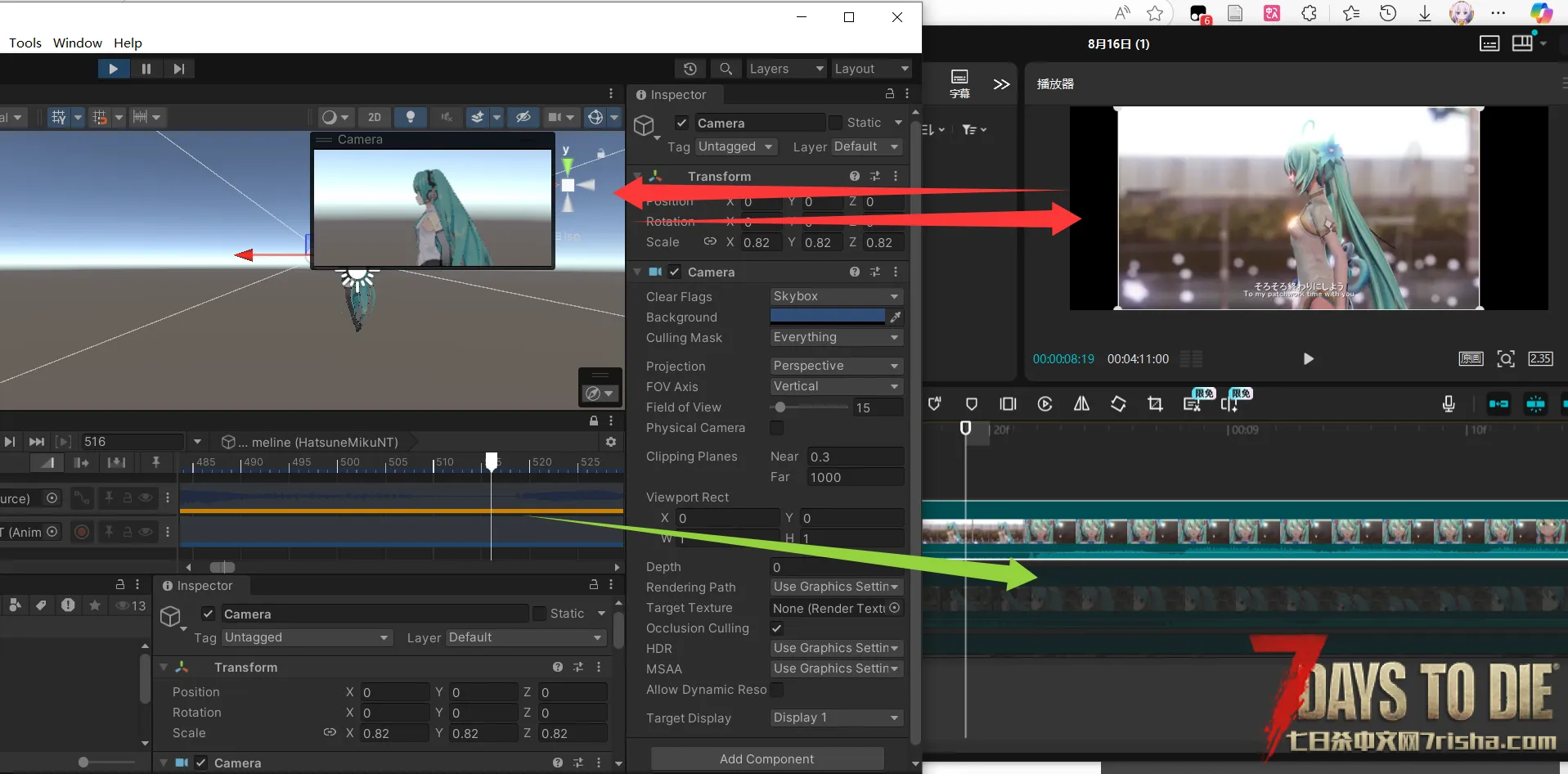1568x774 pixels.
Task: Click the timeline marker pin icon
Action: point(155,463)
